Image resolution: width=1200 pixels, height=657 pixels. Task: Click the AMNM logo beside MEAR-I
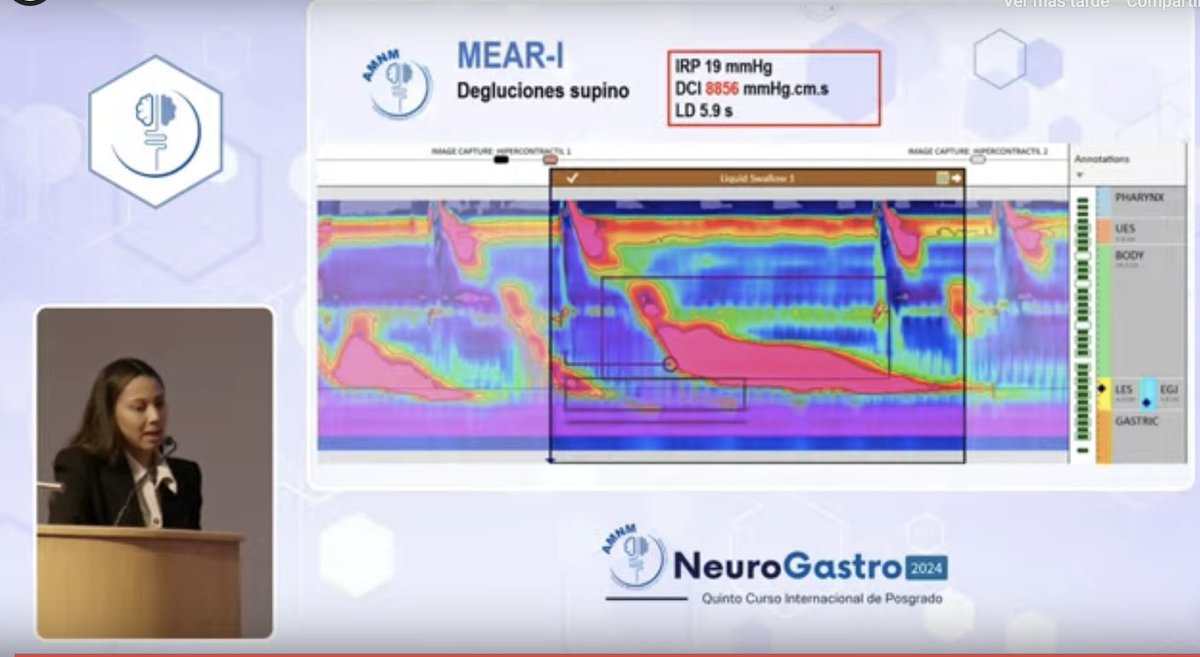(x=396, y=82)
